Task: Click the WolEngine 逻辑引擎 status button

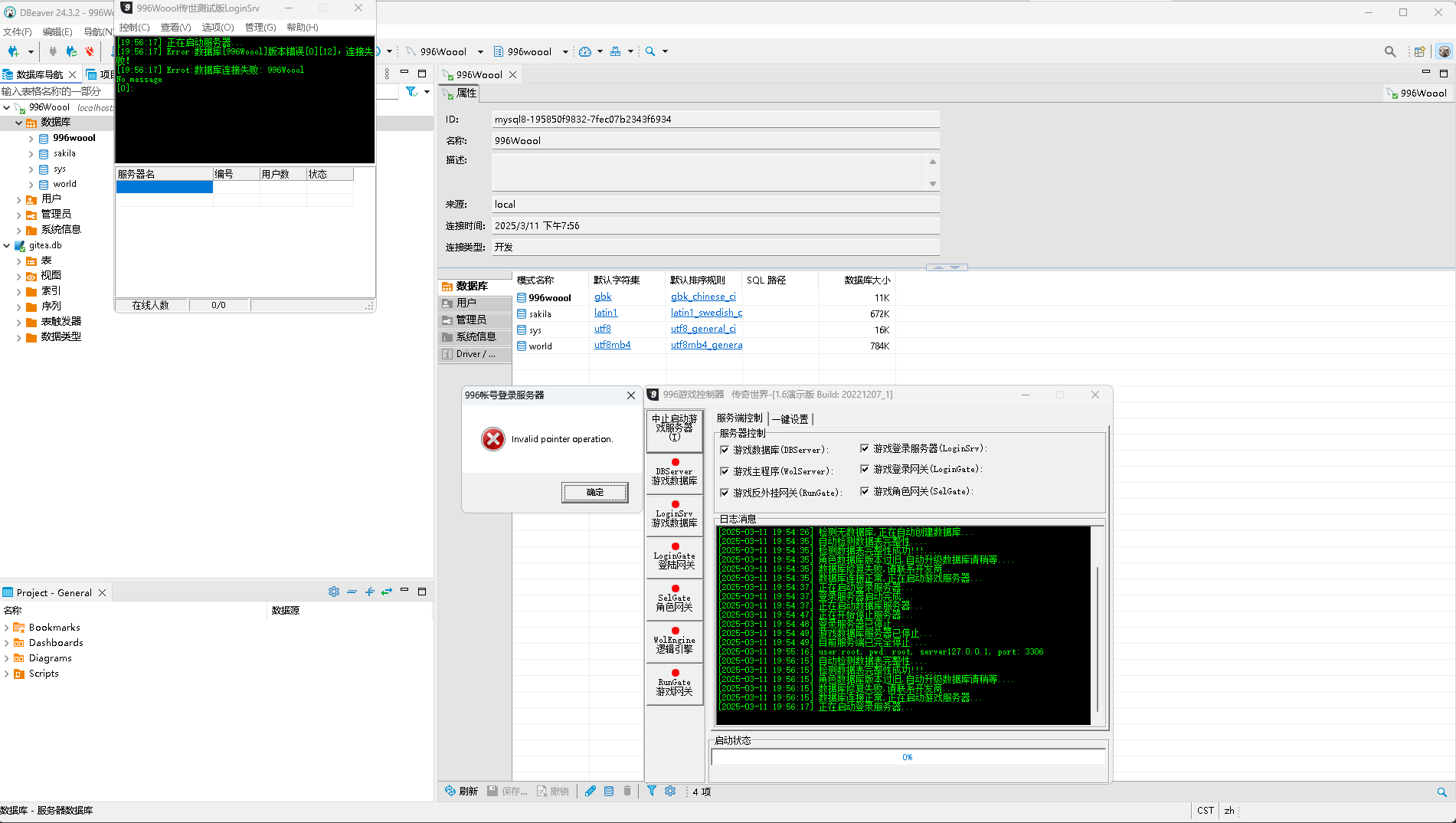Action: point(674,641)
